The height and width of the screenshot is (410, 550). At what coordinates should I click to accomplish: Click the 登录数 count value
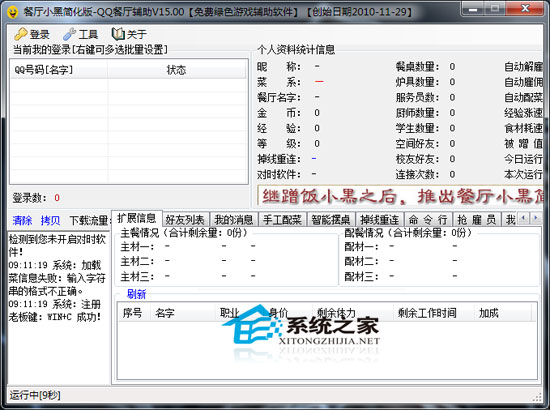pos(57,198)
